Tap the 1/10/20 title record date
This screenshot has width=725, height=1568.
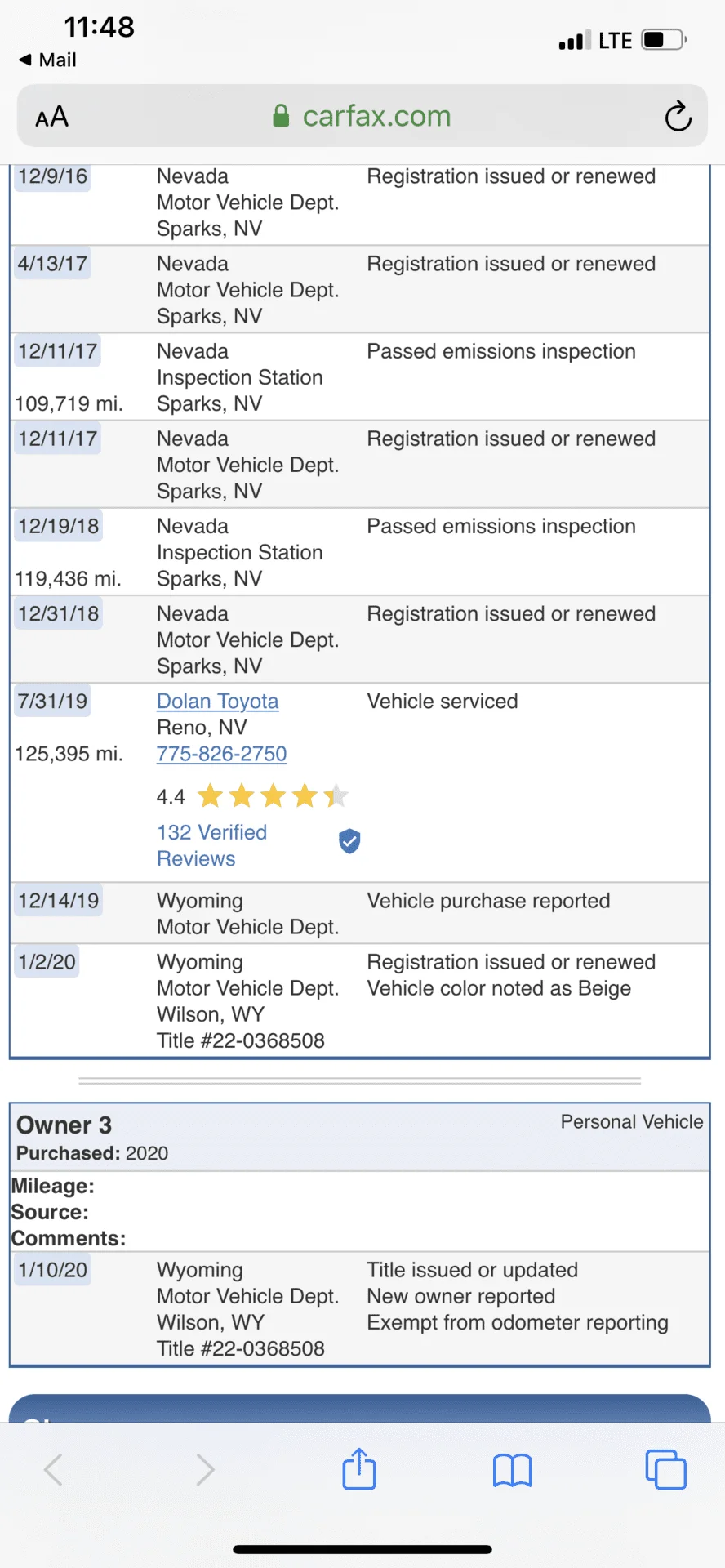point(53,1270)
